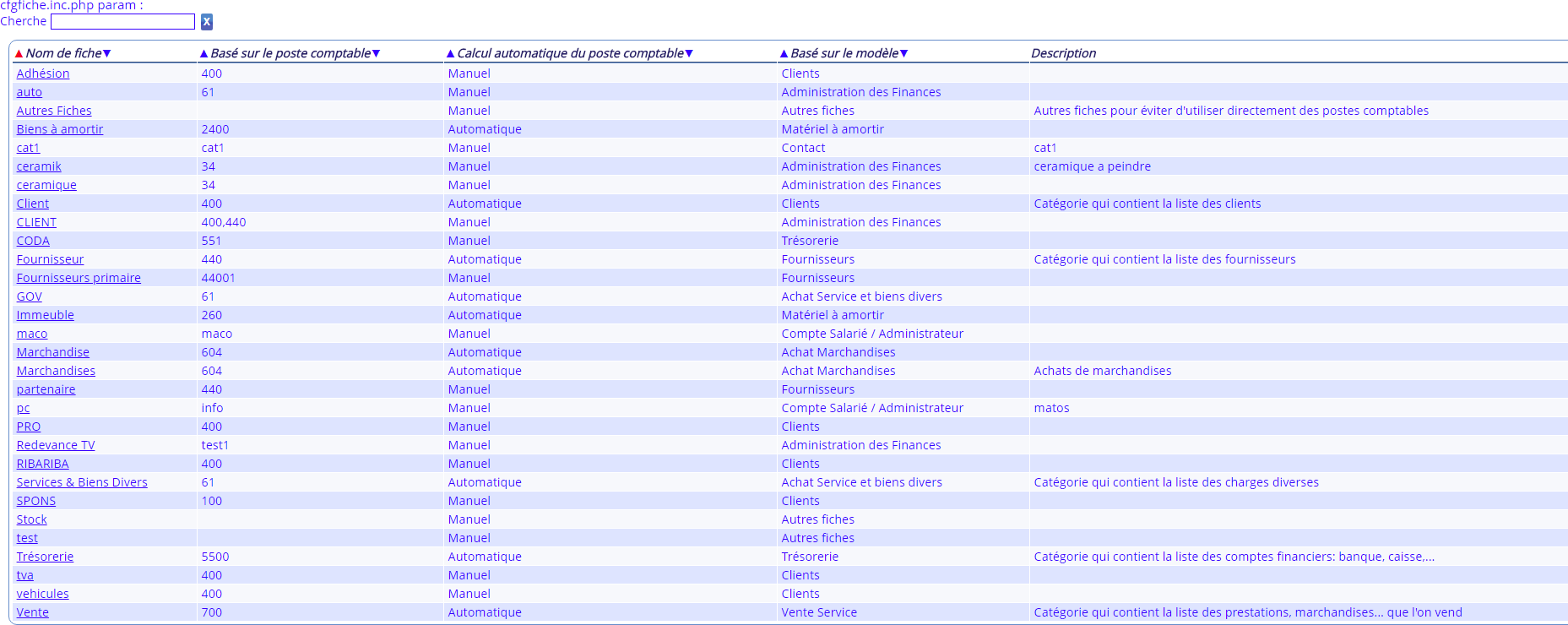1568x625 pixels.
Task: Open the Redevance TV link
Action: (x=56, y=445)
